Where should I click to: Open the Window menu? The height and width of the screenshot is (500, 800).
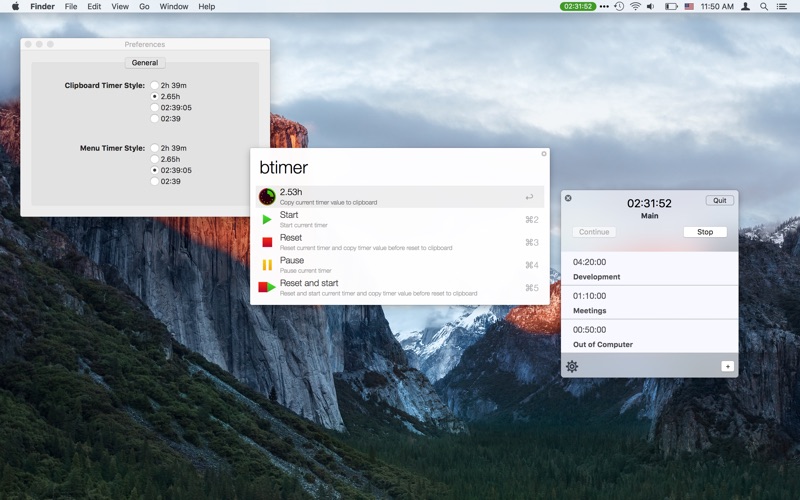[x=173, y=7]
